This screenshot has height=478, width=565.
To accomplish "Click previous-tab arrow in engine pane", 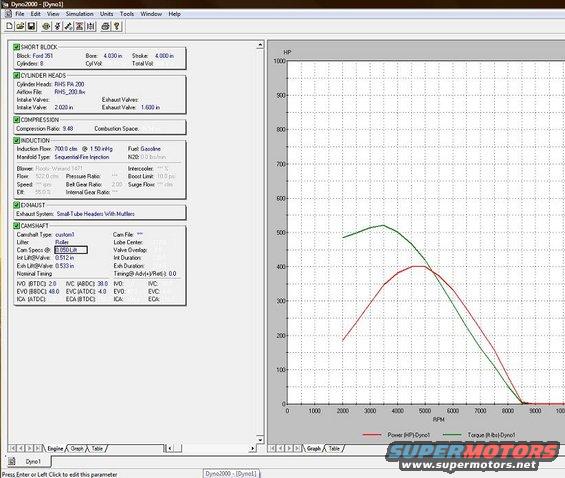I will [x=21, y=448].
